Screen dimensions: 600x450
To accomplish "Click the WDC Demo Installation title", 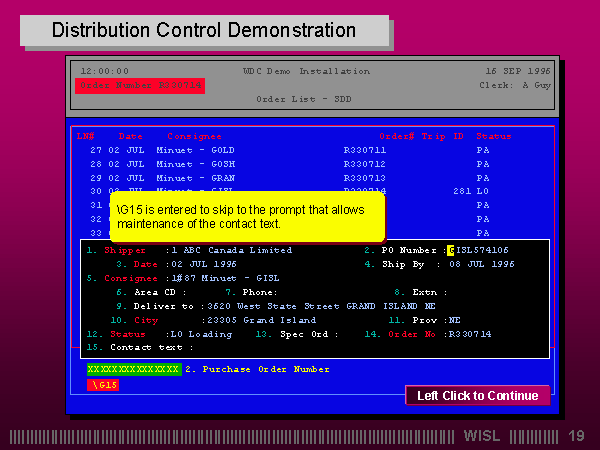I will 307,71.
